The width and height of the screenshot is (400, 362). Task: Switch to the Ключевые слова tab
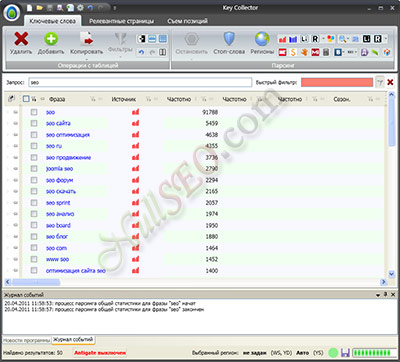pos(52,21)
